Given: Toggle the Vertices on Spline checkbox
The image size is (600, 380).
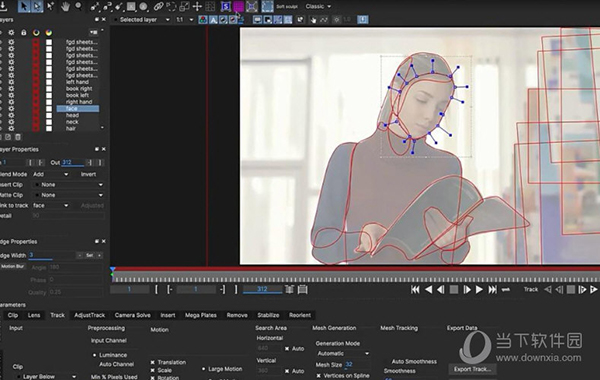Looking at the screenshot, I should (318, 376).
